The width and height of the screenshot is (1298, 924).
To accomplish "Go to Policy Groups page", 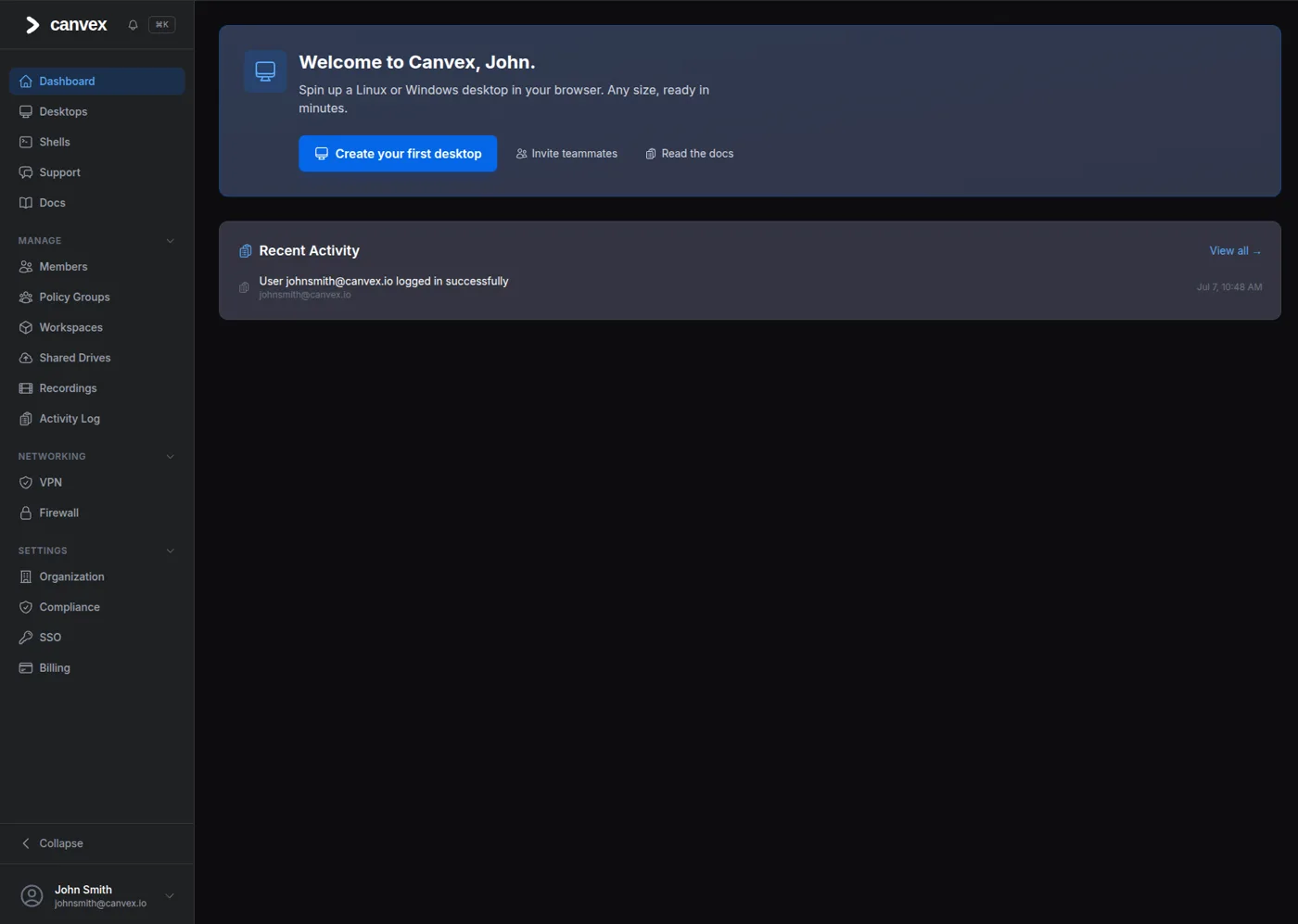I will pyautogui.click(x=97, y=297).
